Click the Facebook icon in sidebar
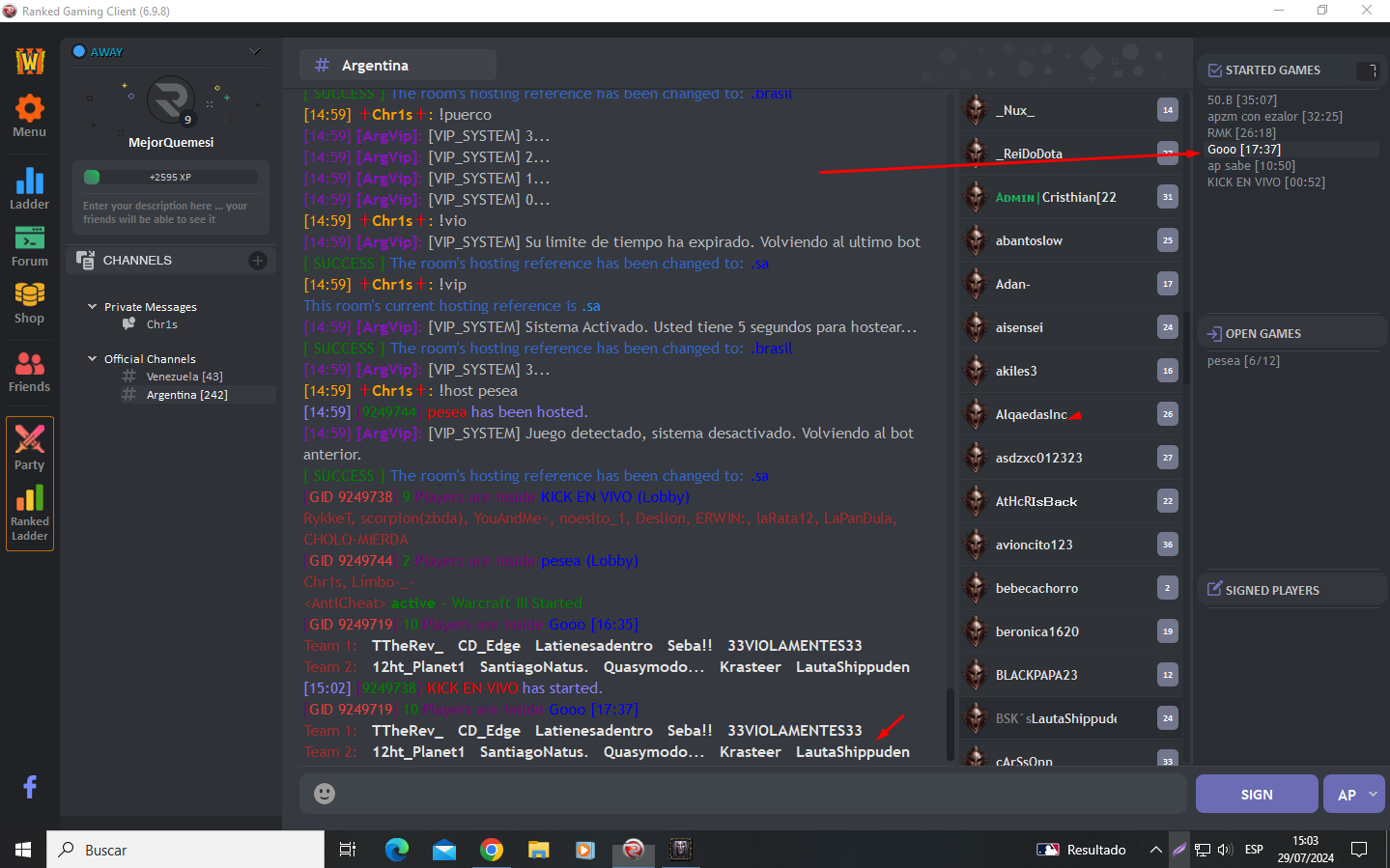Viewport: 1390px width, 868px height. pos(30,787)
